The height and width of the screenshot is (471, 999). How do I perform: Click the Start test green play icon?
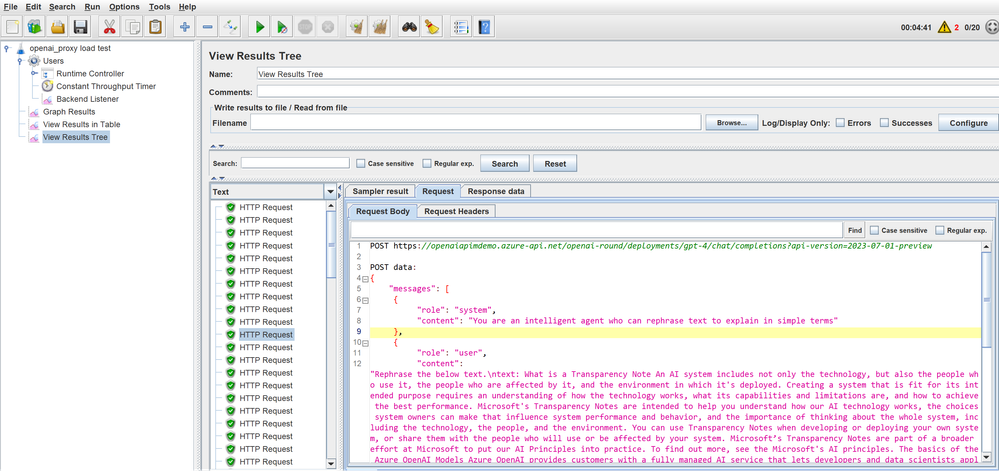[259, 27]
